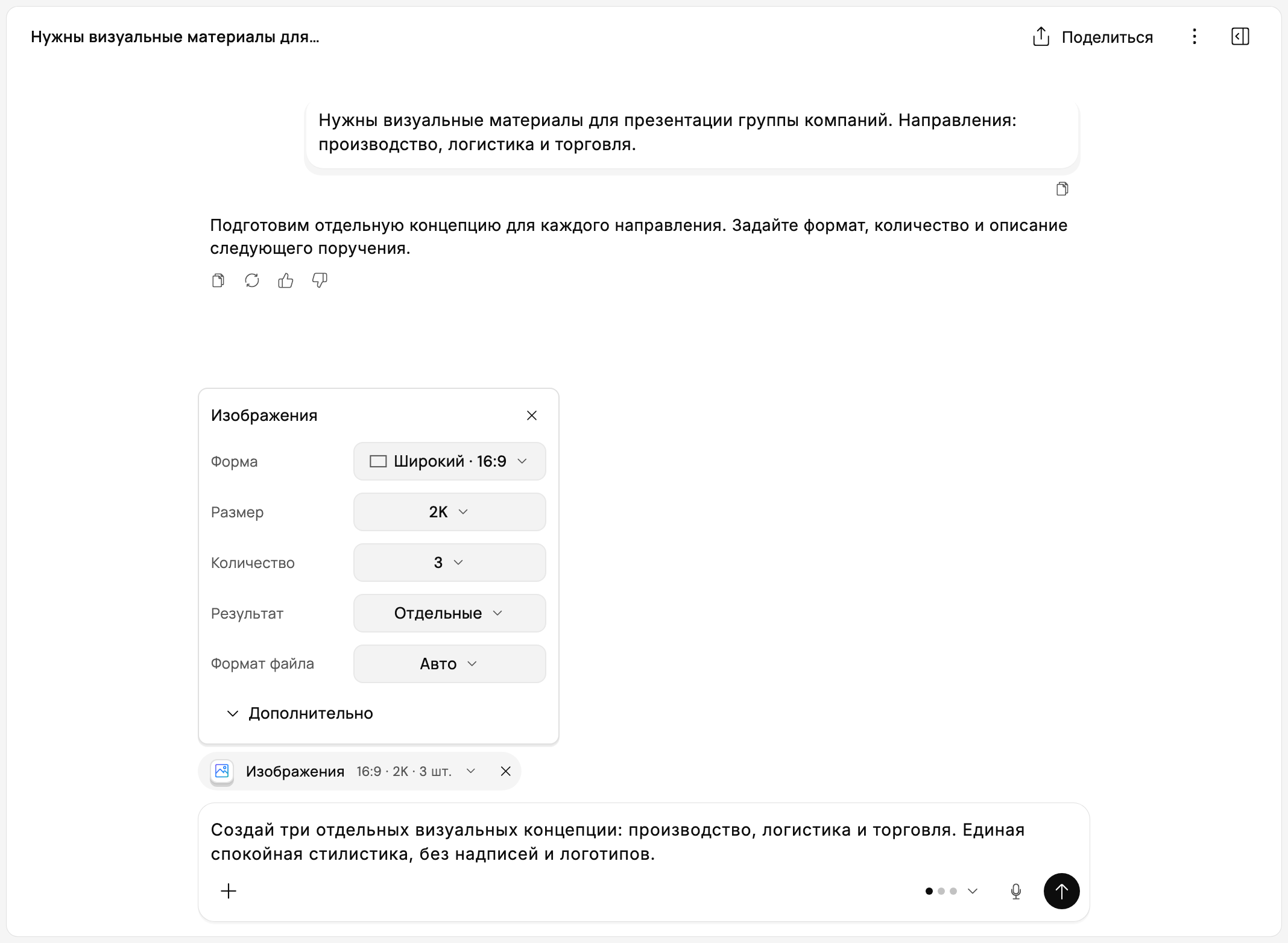Click the assistant reply text Подготовим отдельную концепцию
The image size is (1288, 943).
(x=639, y=236)
